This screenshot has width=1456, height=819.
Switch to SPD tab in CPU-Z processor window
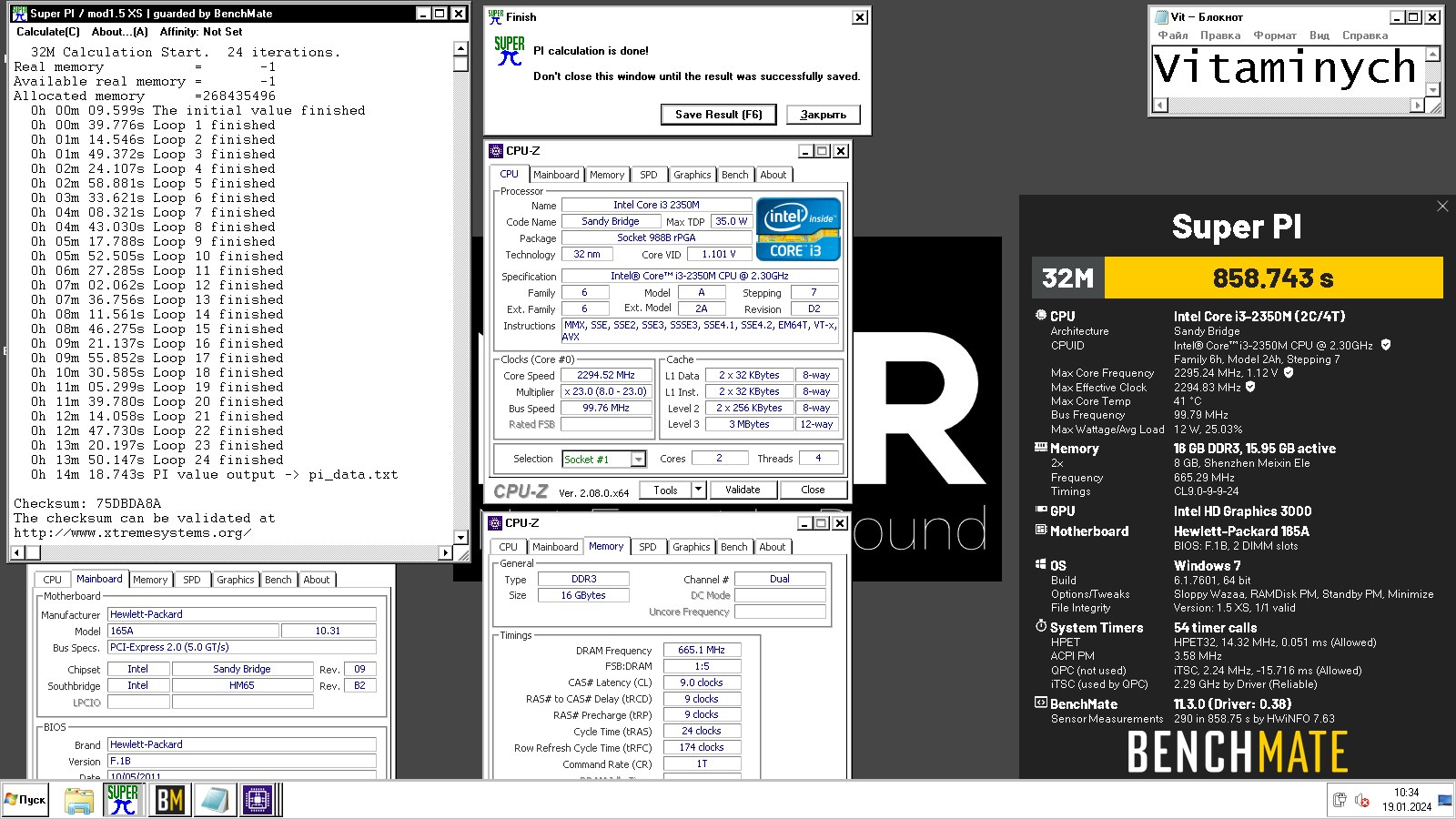tap(648, 175)
